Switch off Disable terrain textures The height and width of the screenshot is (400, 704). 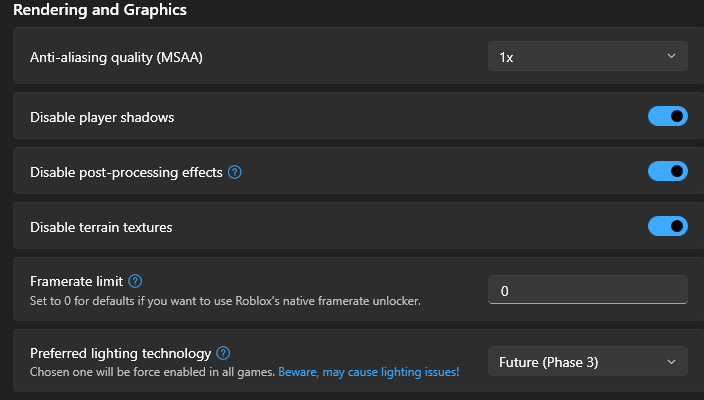pyautogui.click(x=667, y=227)
